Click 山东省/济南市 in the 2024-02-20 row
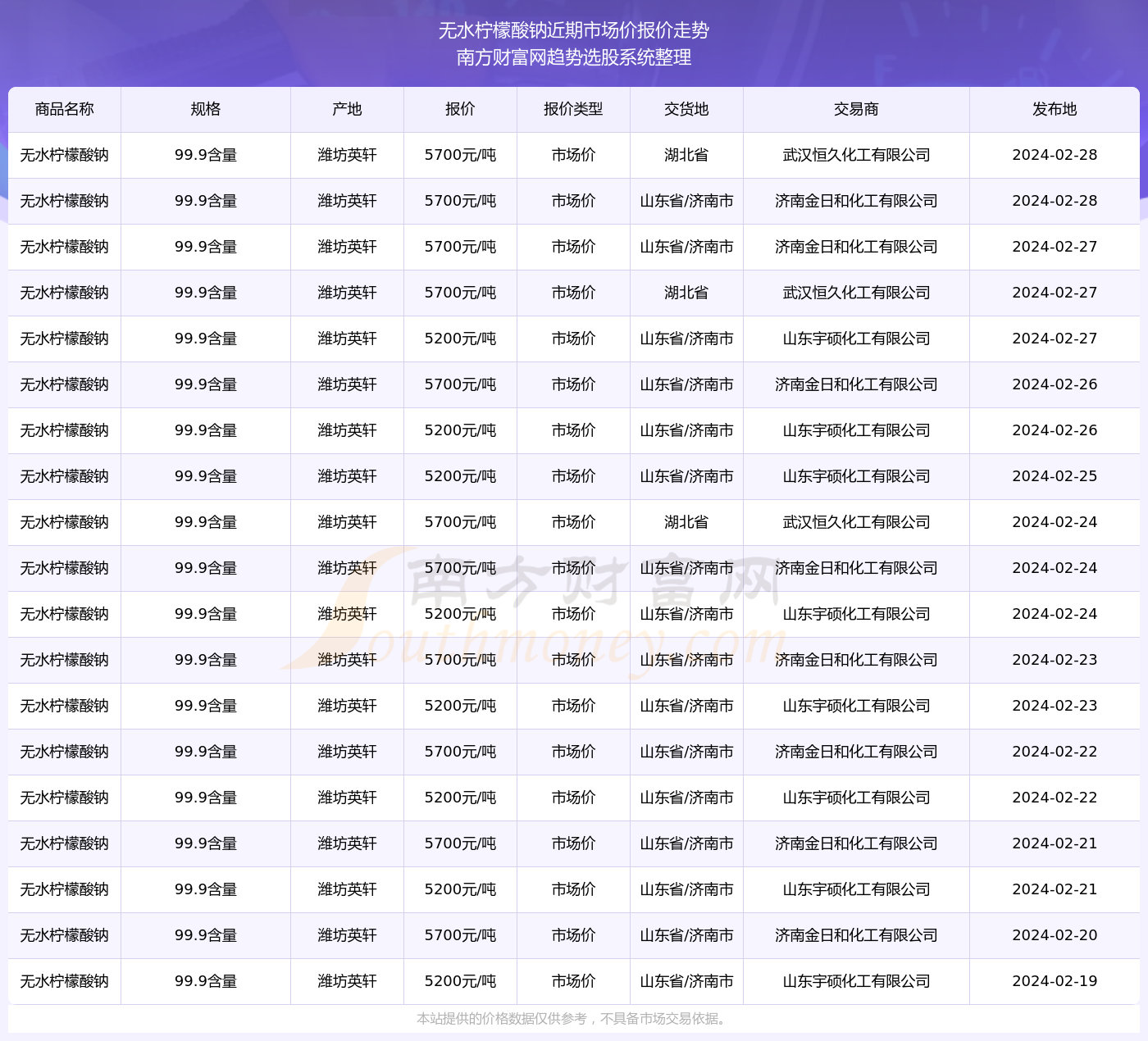The image size is (1148, 1041). (x=686, y=935)
